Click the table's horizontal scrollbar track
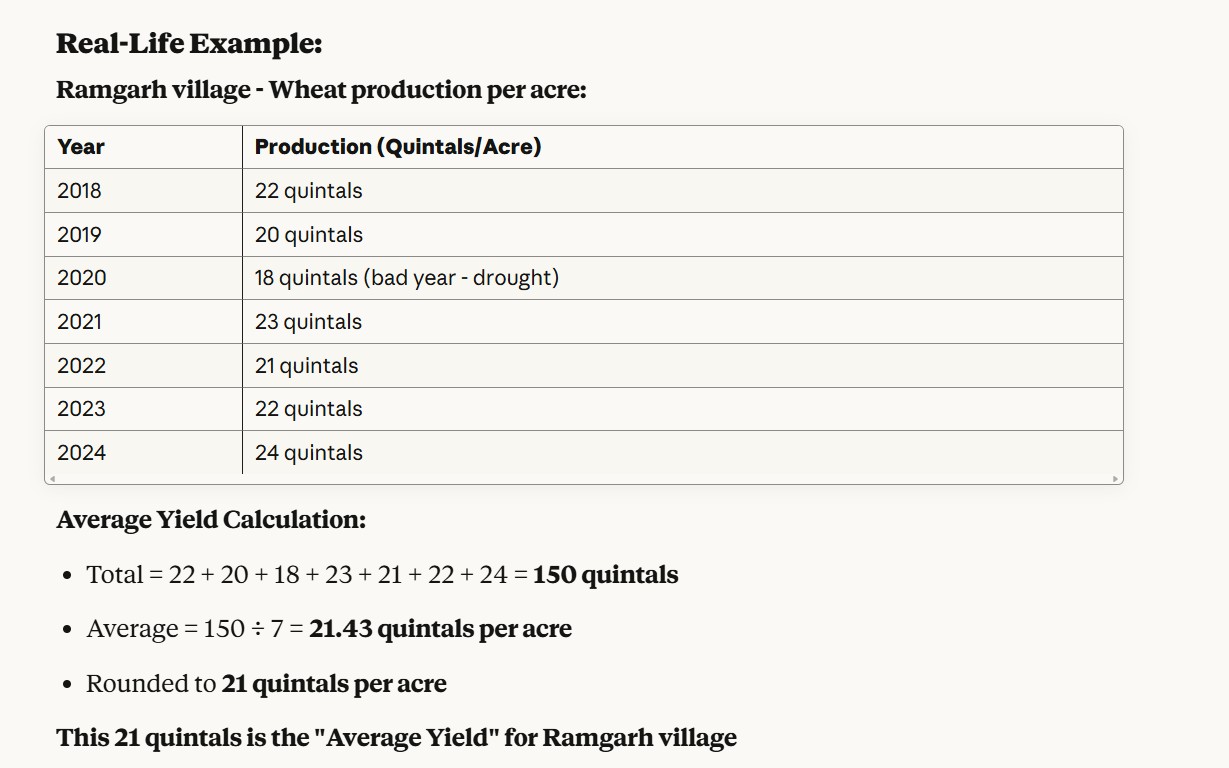1229x768 pixels. [583, 479]
